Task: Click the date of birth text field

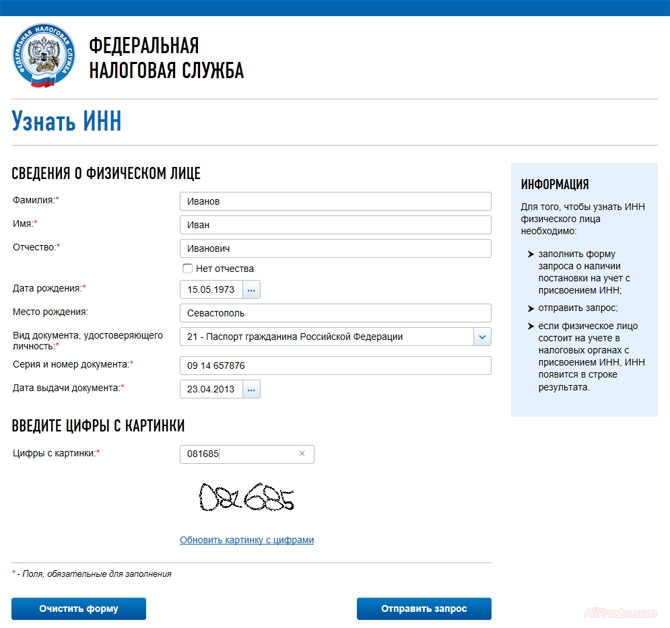Action: [x=210, y=290]
